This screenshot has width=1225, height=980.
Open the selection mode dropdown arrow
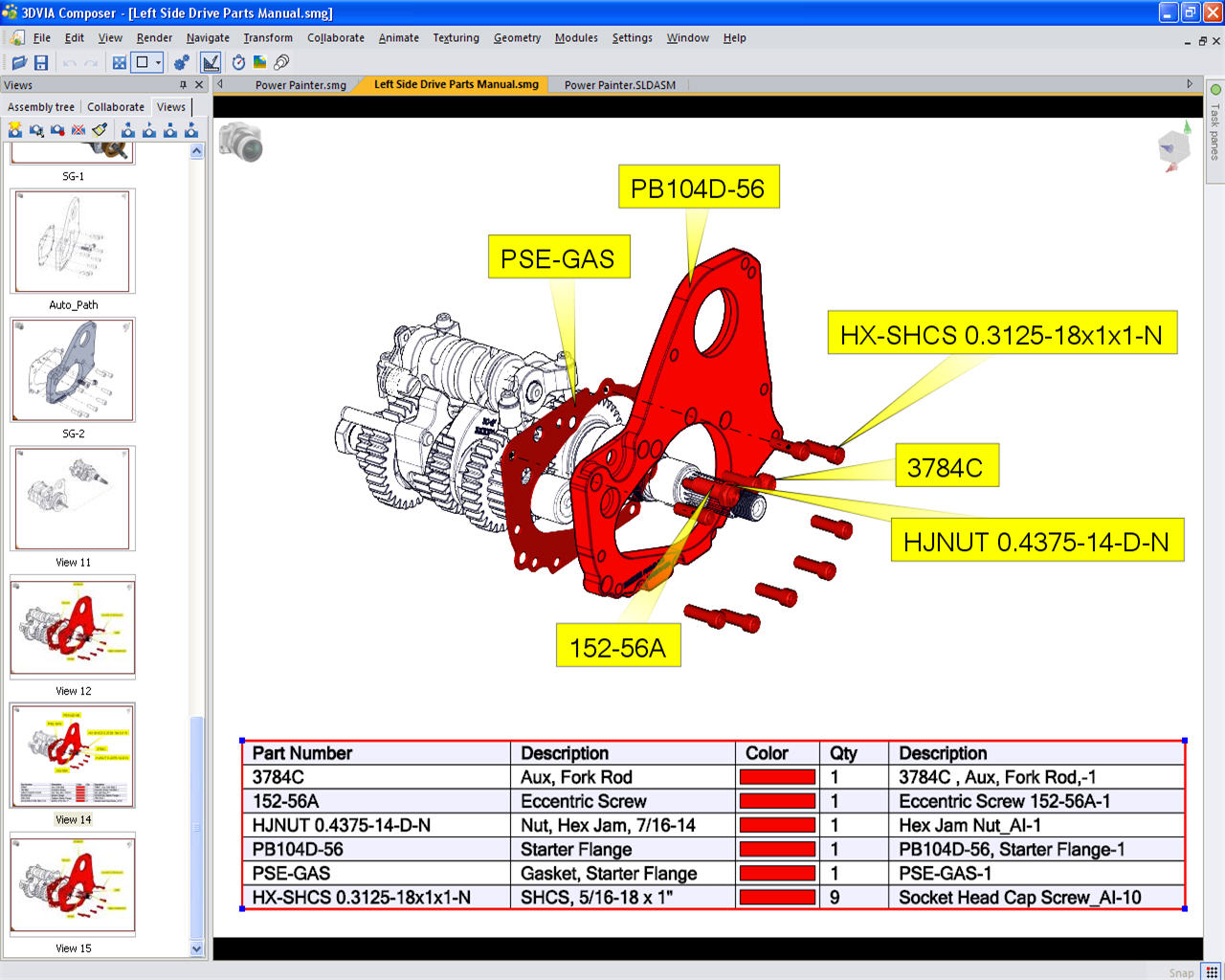pos(159,62)
